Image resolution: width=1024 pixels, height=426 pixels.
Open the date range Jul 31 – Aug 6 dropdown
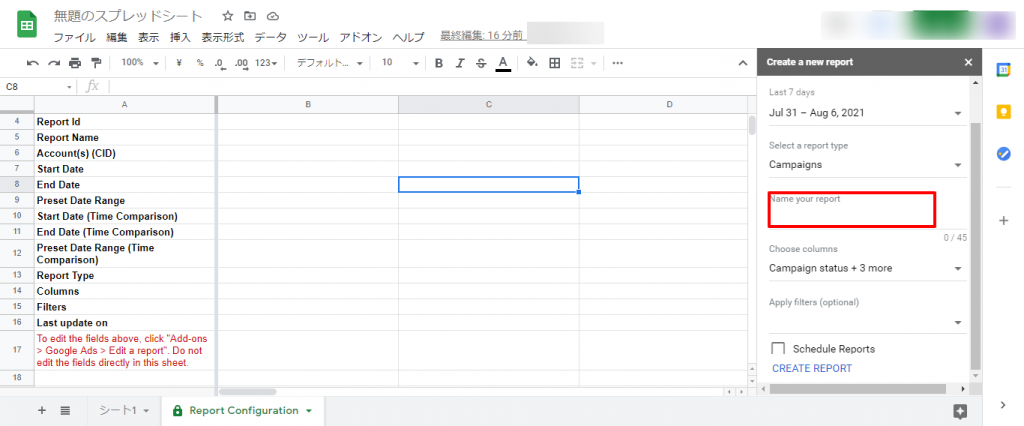coord(867,112)
